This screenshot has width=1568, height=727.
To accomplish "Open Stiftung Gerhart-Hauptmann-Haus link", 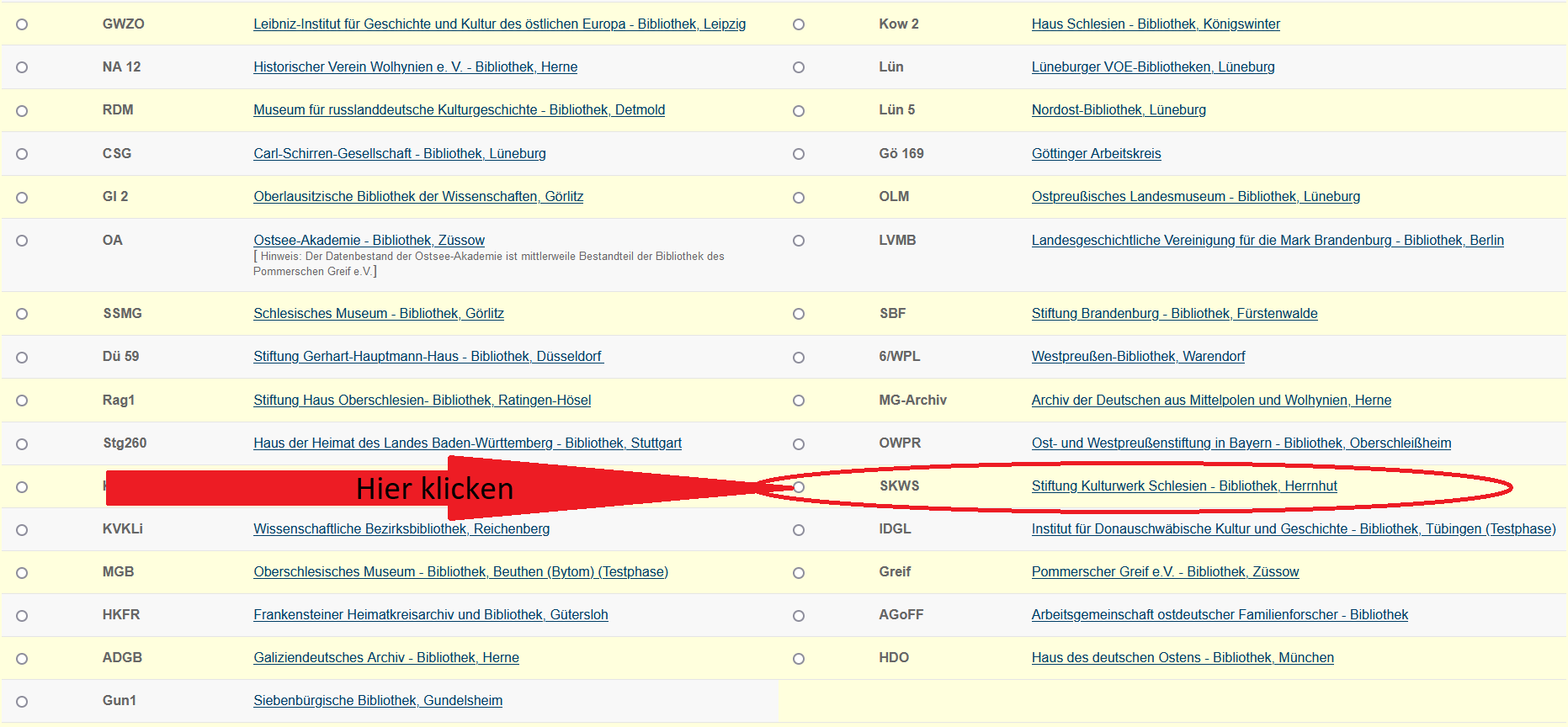I will click(428, 357).
